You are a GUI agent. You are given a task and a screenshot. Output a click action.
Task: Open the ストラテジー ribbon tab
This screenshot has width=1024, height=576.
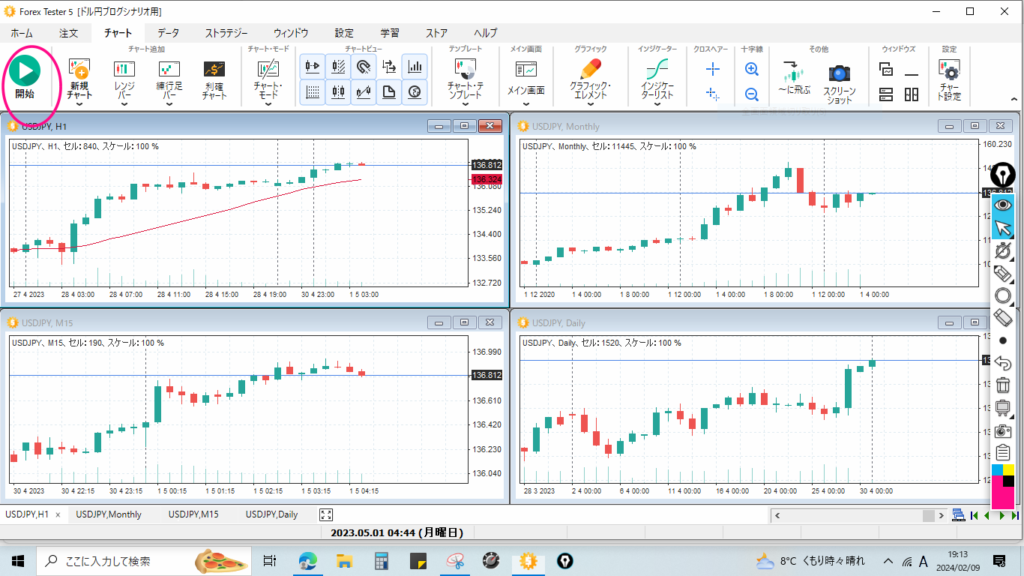[x=226, y=33]
